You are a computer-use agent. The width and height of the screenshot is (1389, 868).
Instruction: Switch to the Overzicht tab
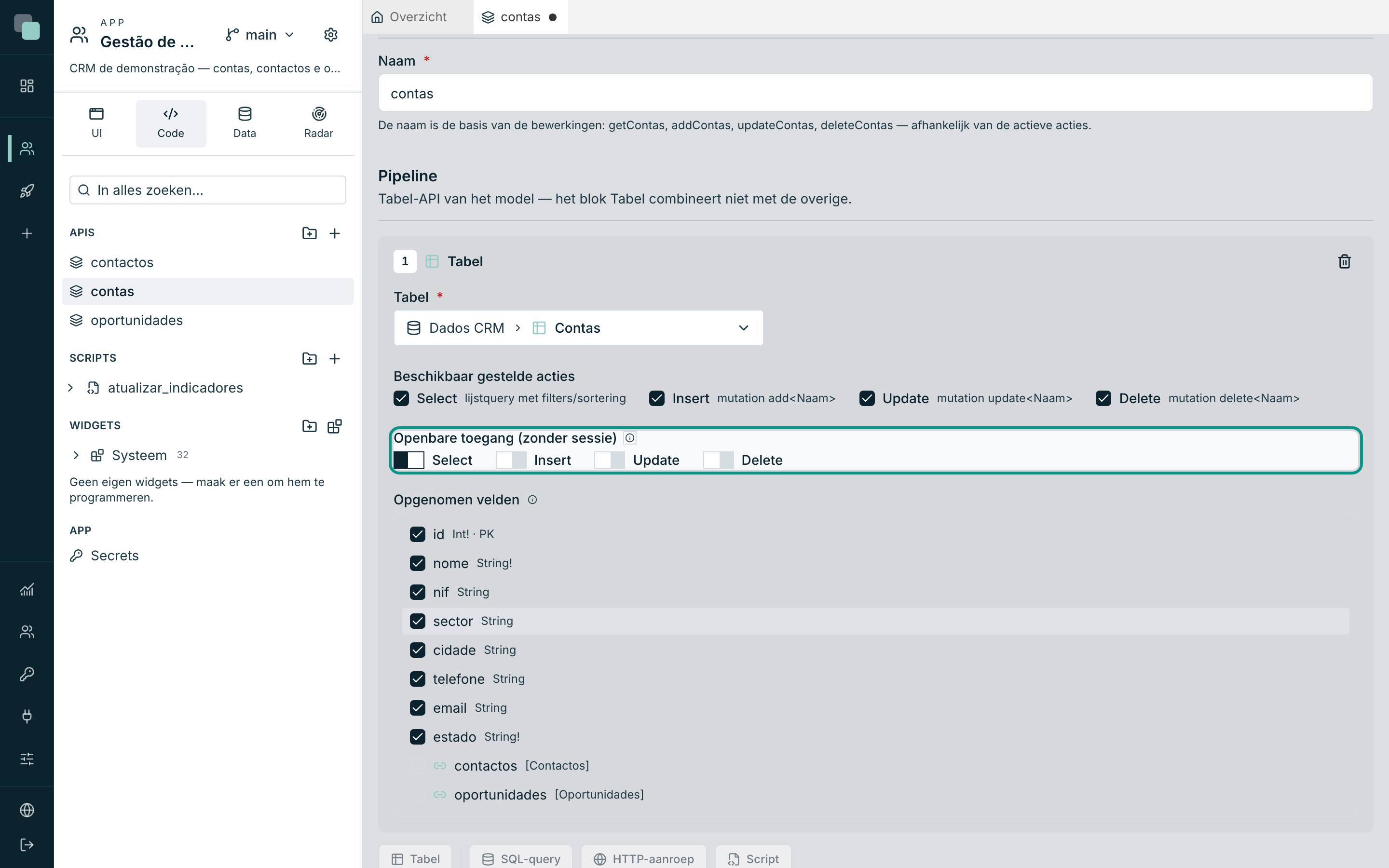tap(409, 17)
